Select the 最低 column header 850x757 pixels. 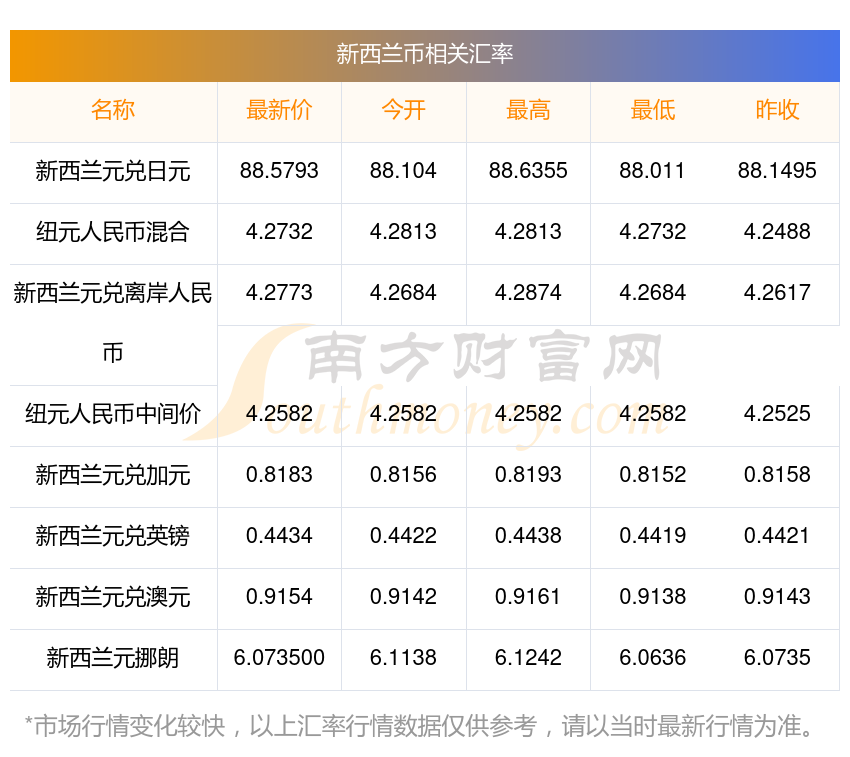coord(653,110)
